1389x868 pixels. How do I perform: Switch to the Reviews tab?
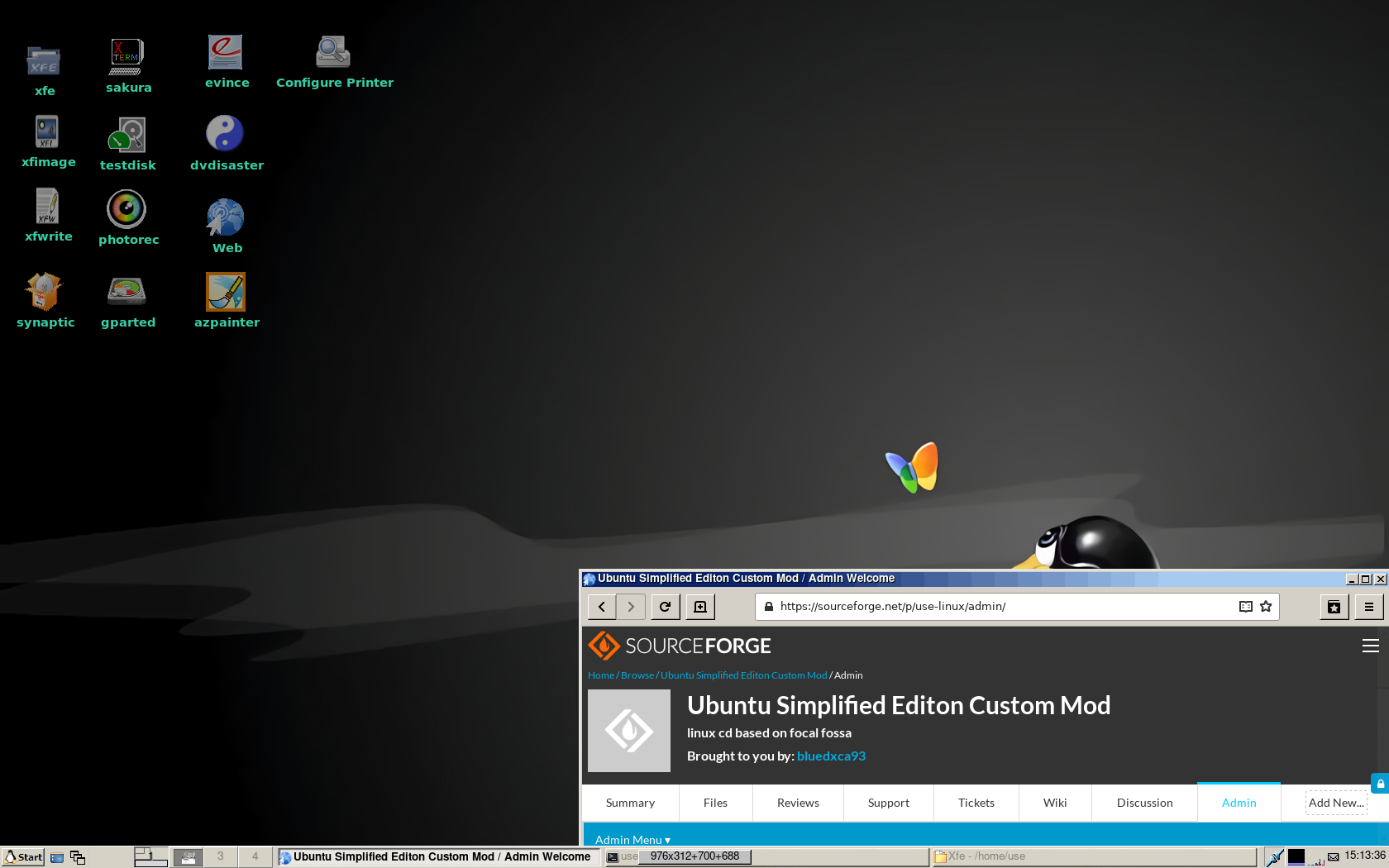798,803
